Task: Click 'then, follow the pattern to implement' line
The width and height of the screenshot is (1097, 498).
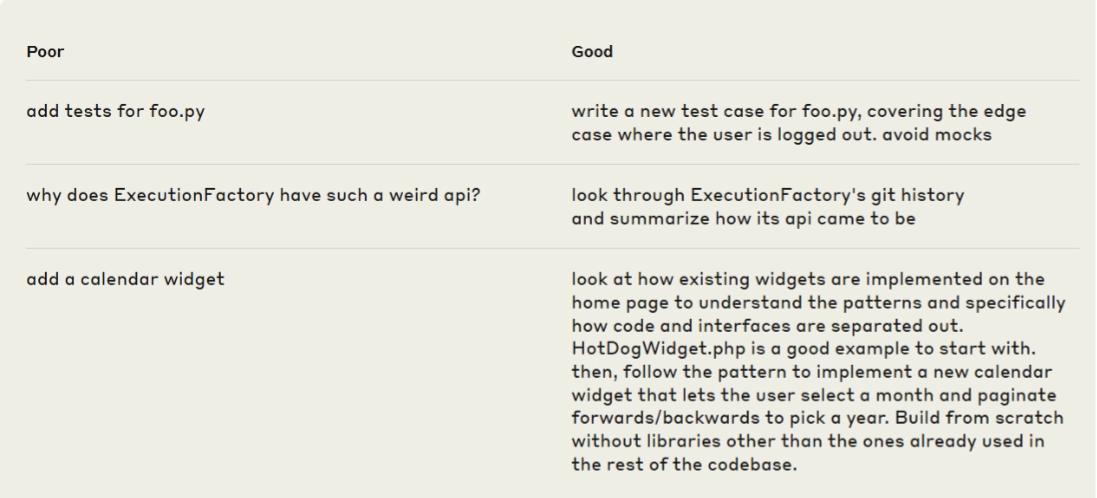Action: (812, 371)
